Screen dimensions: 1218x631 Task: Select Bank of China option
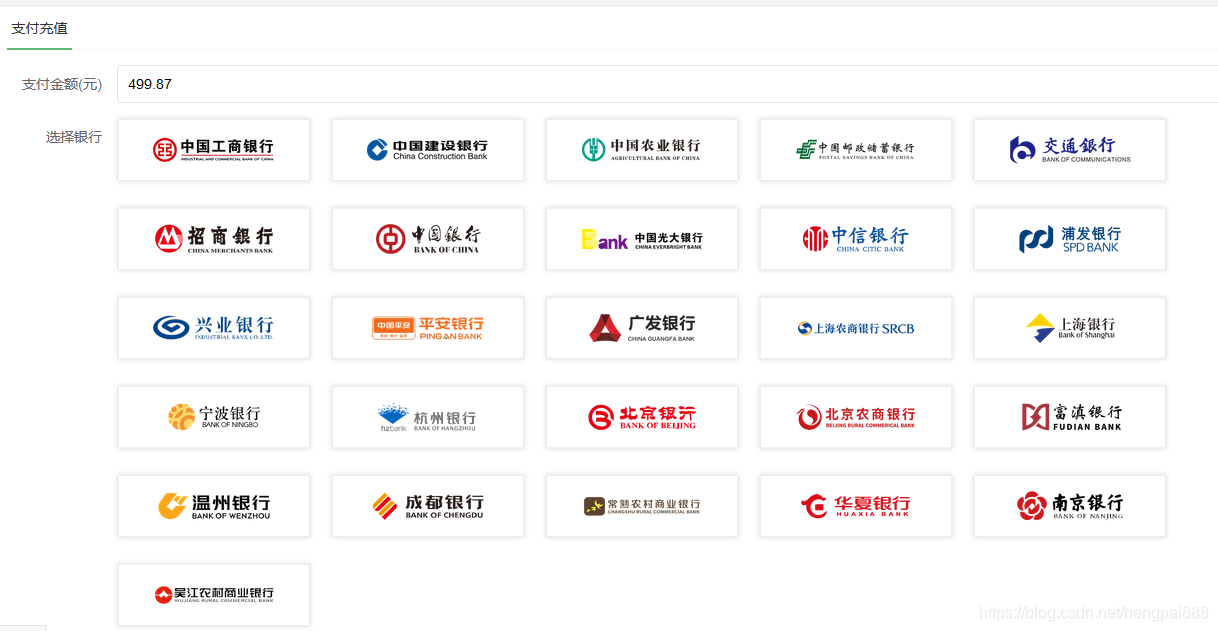tap(428, 239)
